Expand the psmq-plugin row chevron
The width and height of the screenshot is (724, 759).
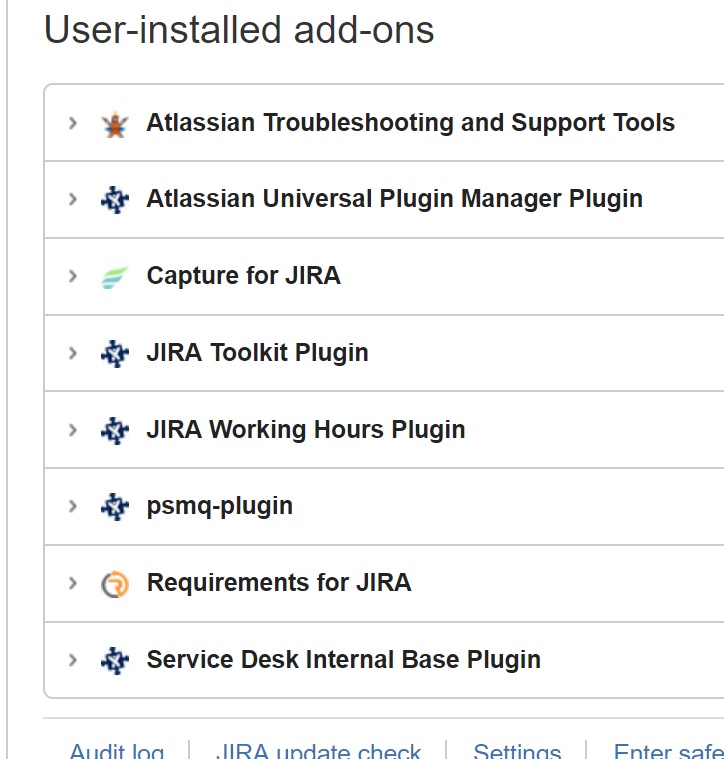pyautogui.click(x=73, y=506)
